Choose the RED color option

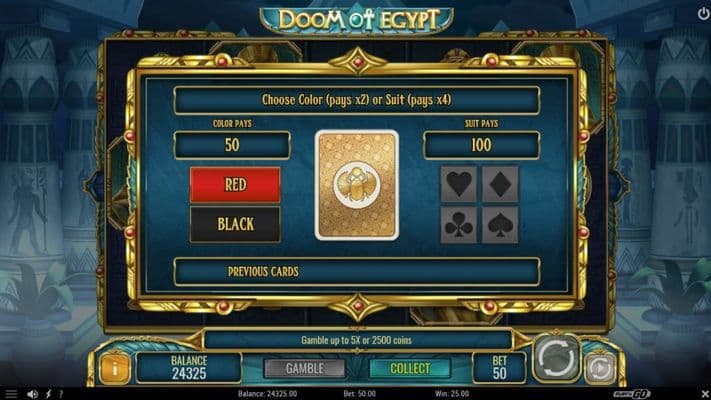click(235, 184)
